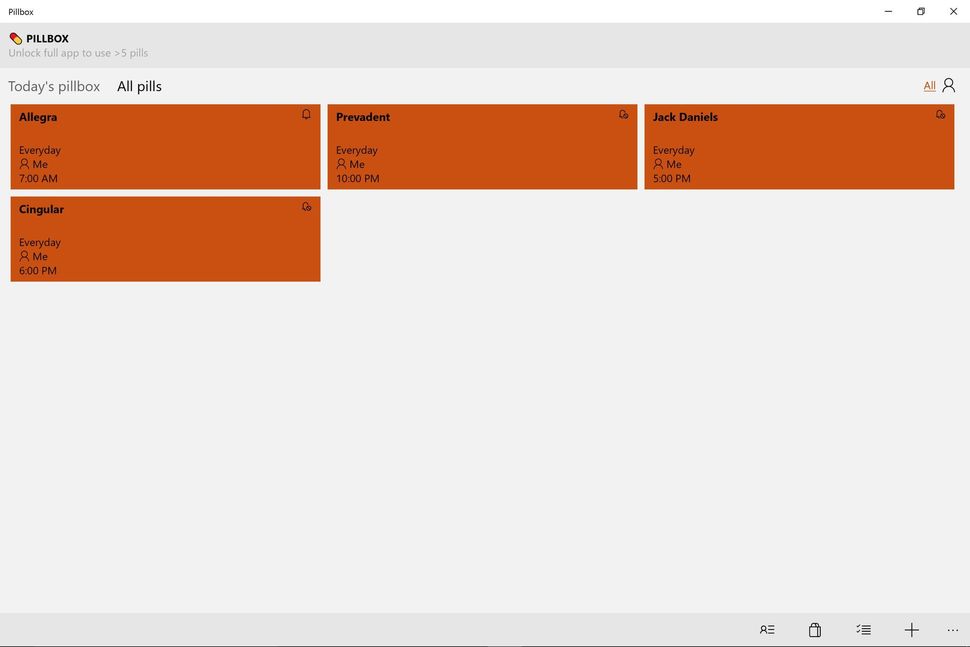This screenshot has height=647, width=970.
Task: Switch to the All pills tab
Action: 138,86
